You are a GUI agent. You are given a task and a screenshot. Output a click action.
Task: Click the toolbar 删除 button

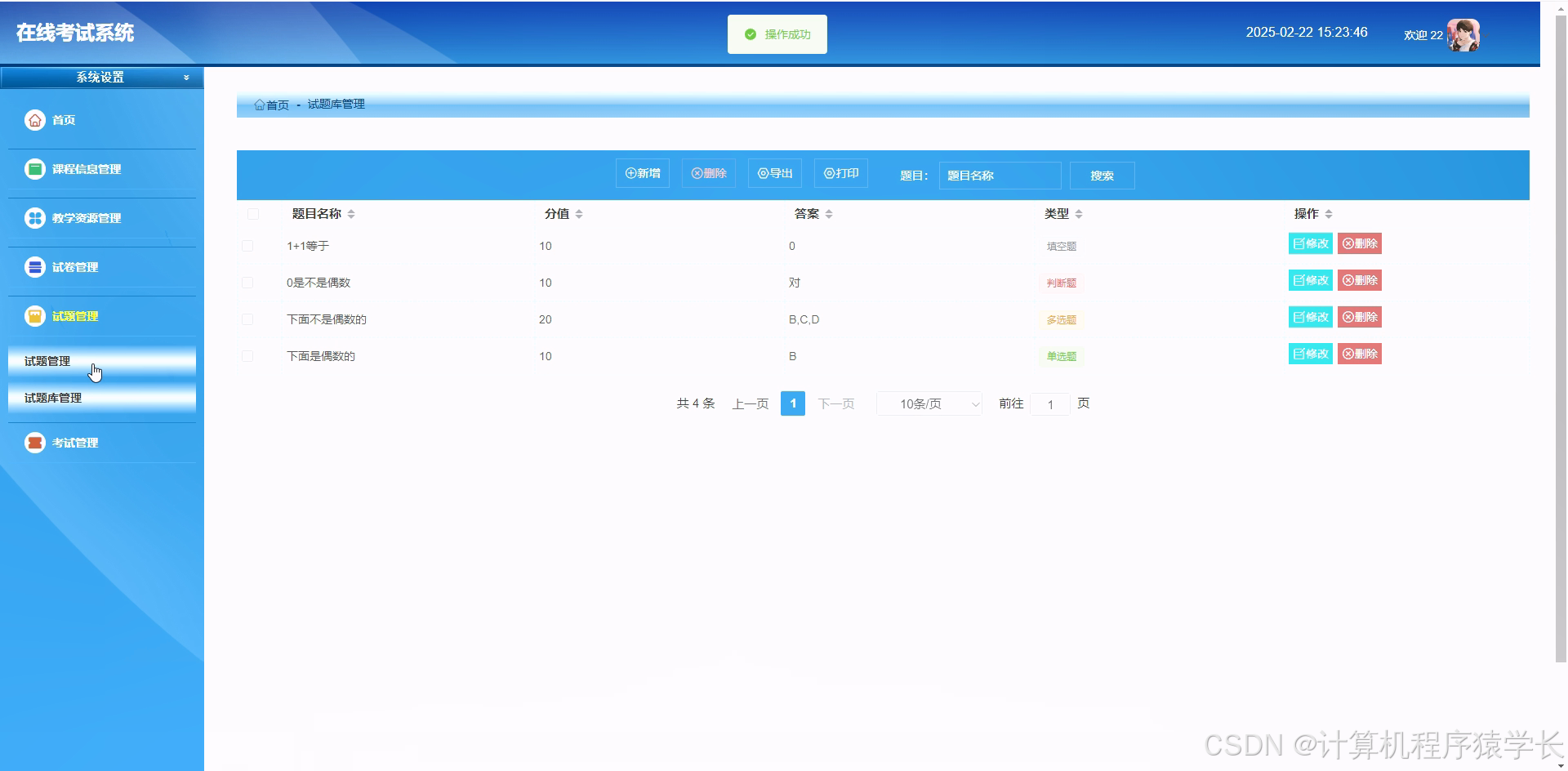[x=709, y=173]
